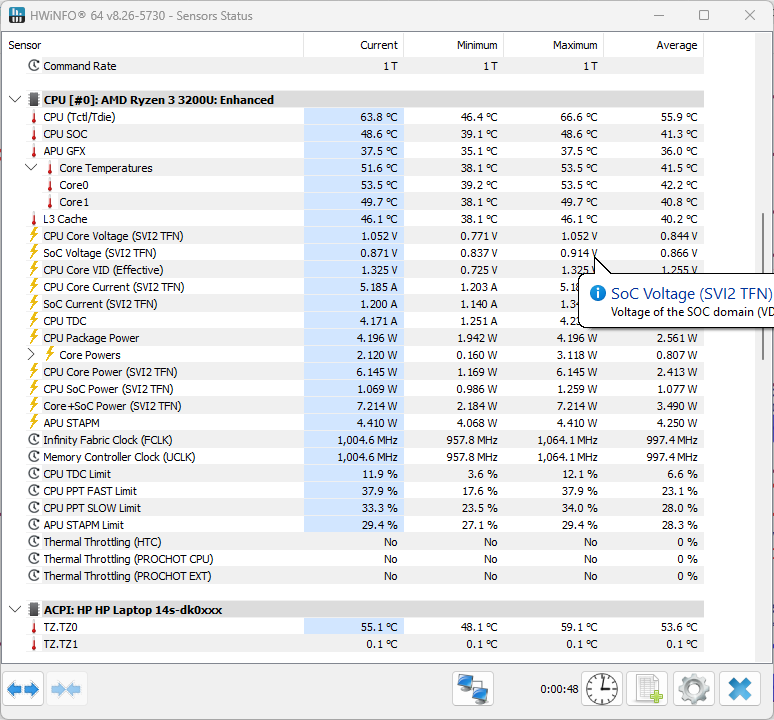Click the thermometer icon beside CPU (Tctl/Tdie)
This screenshot has height=720, width=774.
coord(34,117)
